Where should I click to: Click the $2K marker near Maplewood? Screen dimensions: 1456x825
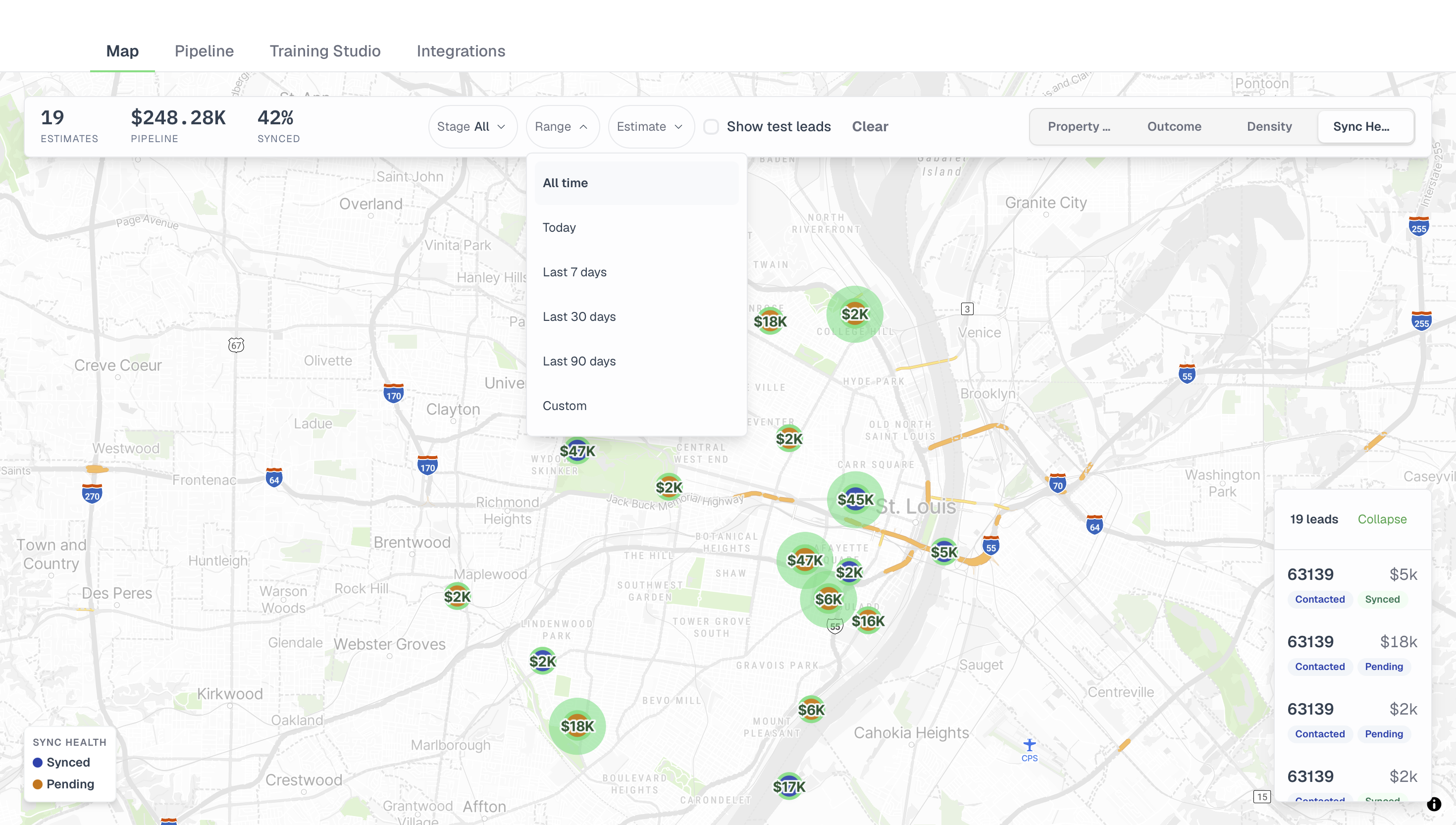(457, 596)
